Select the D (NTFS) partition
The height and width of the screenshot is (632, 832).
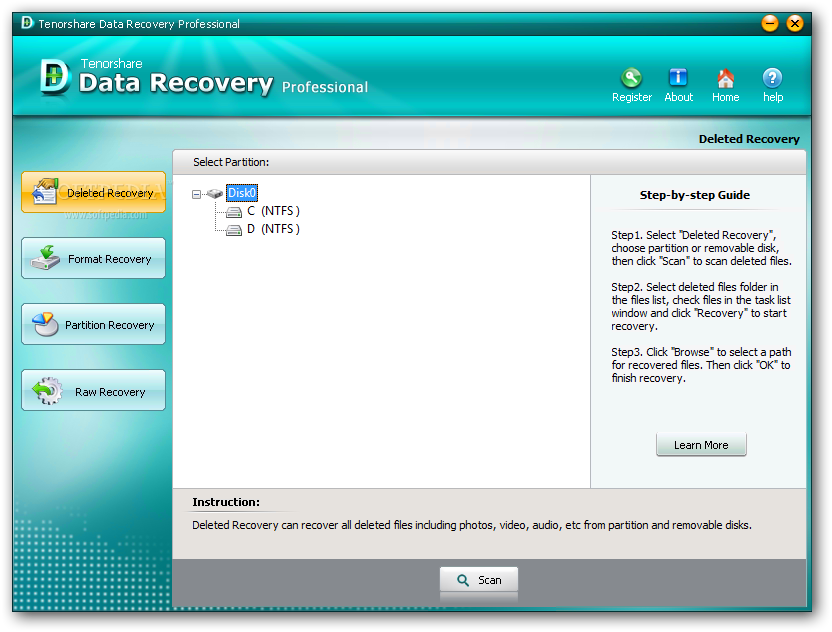click(273, 229)
